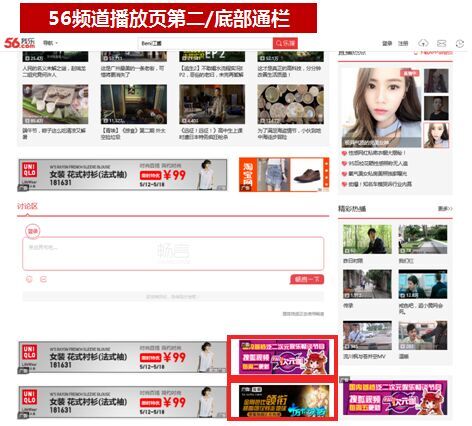This screenshot has width=472, height=426.
Task: Open the clock watch-history icon
Action: (460, 43)
